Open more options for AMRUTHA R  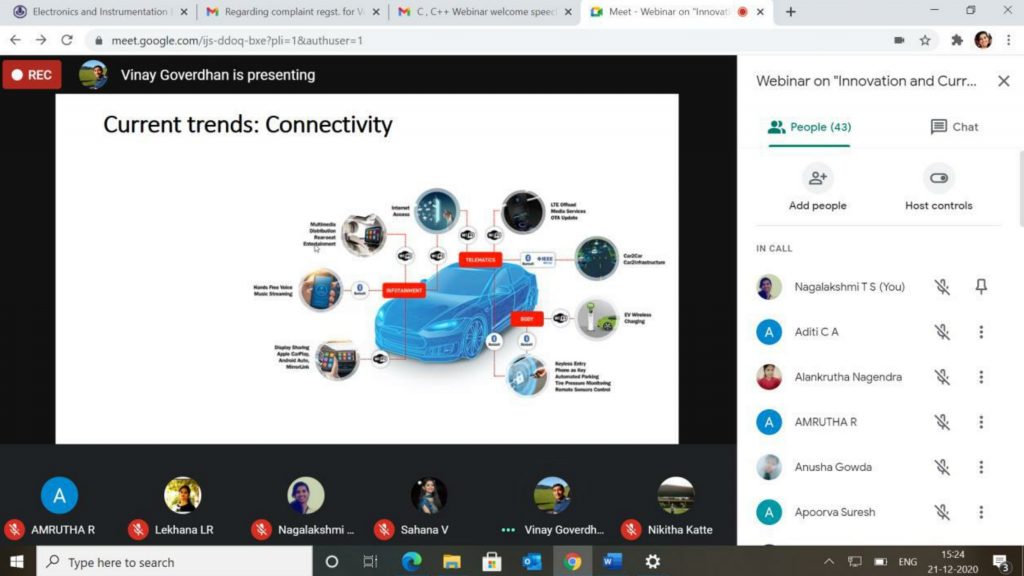tap(981, 422)
